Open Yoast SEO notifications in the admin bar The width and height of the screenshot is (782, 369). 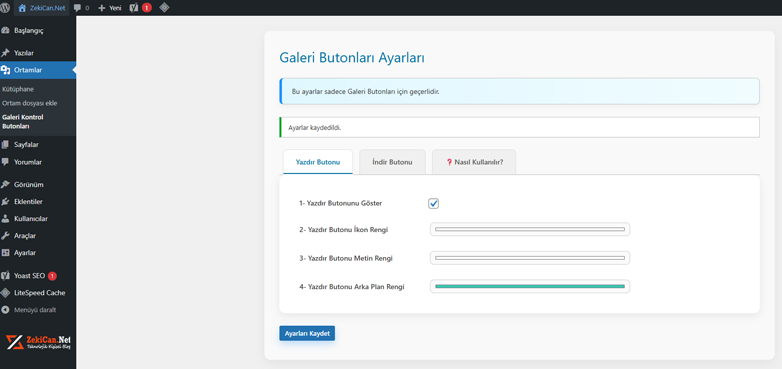coord(140,8)
